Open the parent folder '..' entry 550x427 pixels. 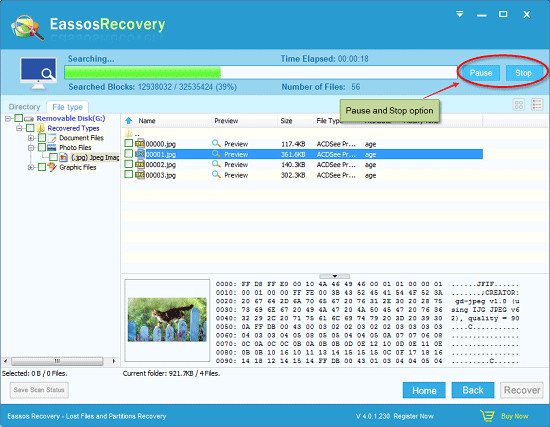(133, 133)
